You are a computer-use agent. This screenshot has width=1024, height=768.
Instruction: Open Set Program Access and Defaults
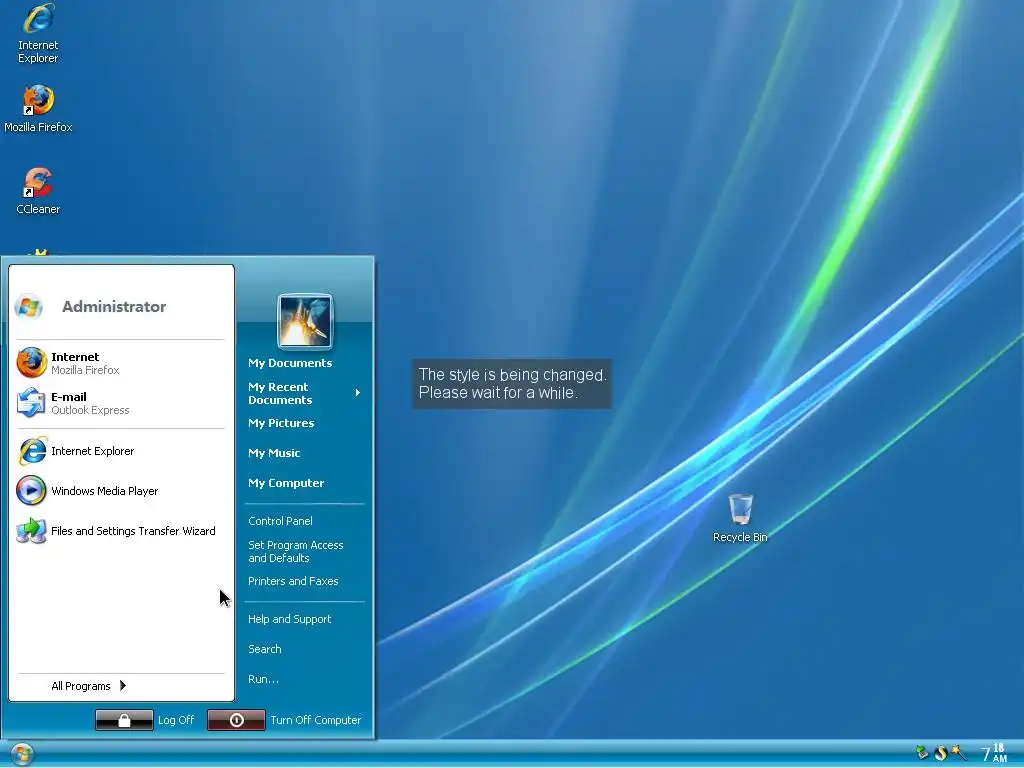[296, 551]
